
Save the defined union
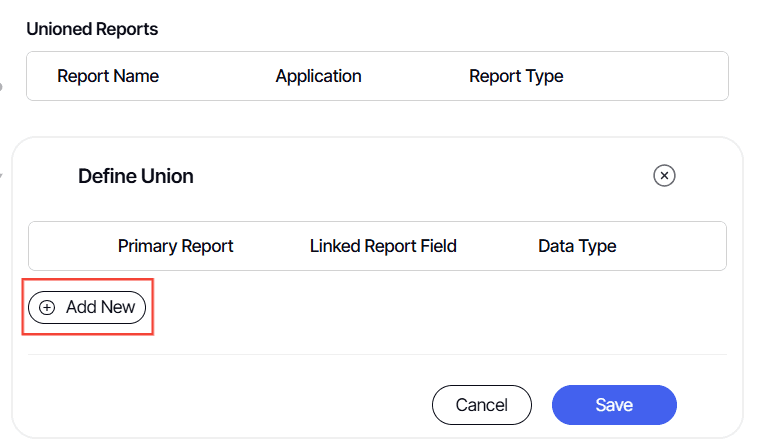pyautogui.click(x=614, y=405)
